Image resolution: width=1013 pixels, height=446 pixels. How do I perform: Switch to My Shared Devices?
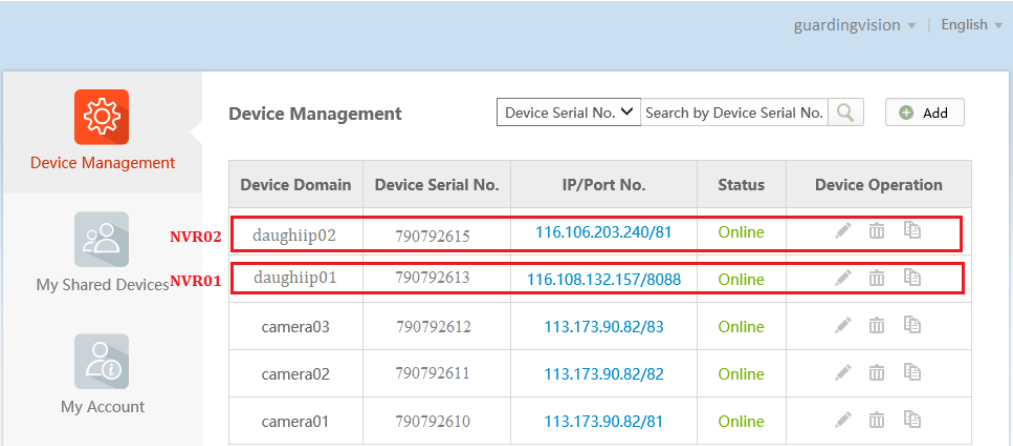(102, 252)
